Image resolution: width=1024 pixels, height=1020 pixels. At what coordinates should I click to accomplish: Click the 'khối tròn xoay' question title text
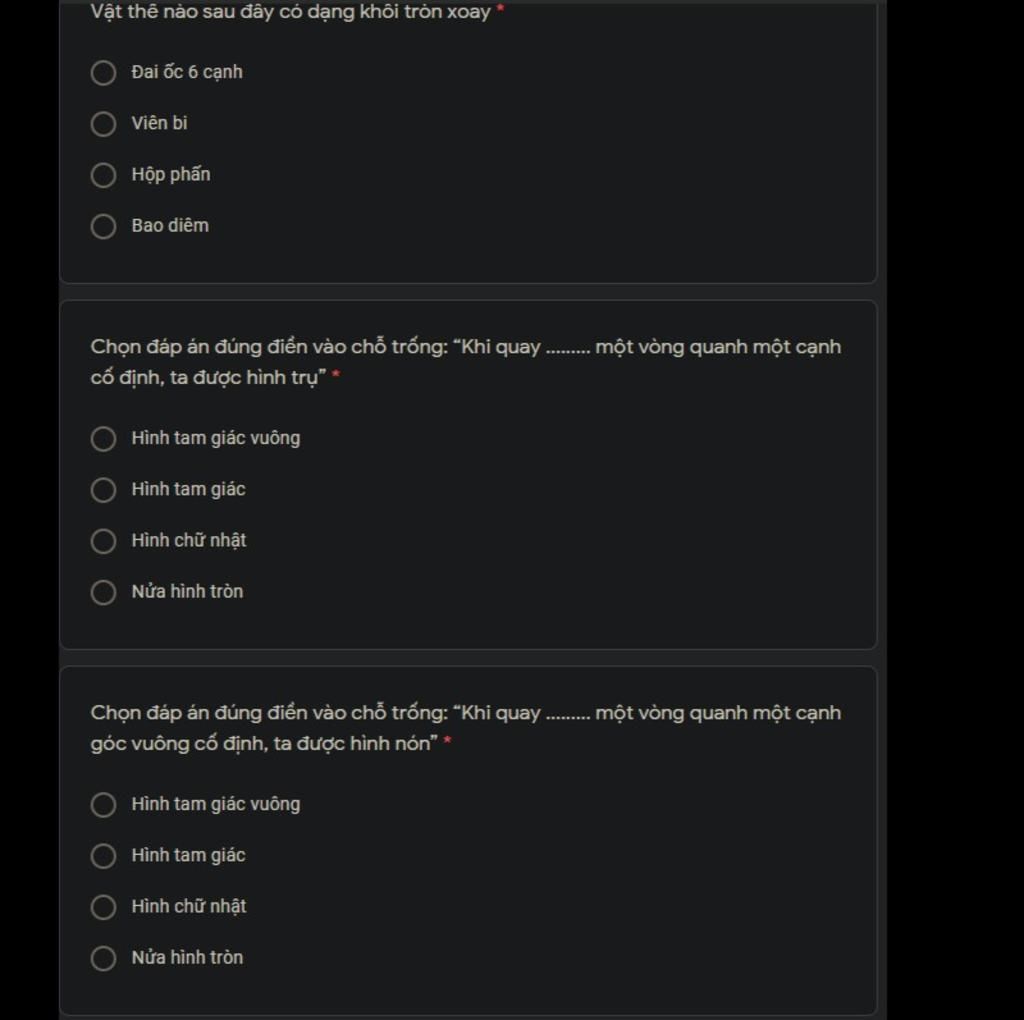290,12
